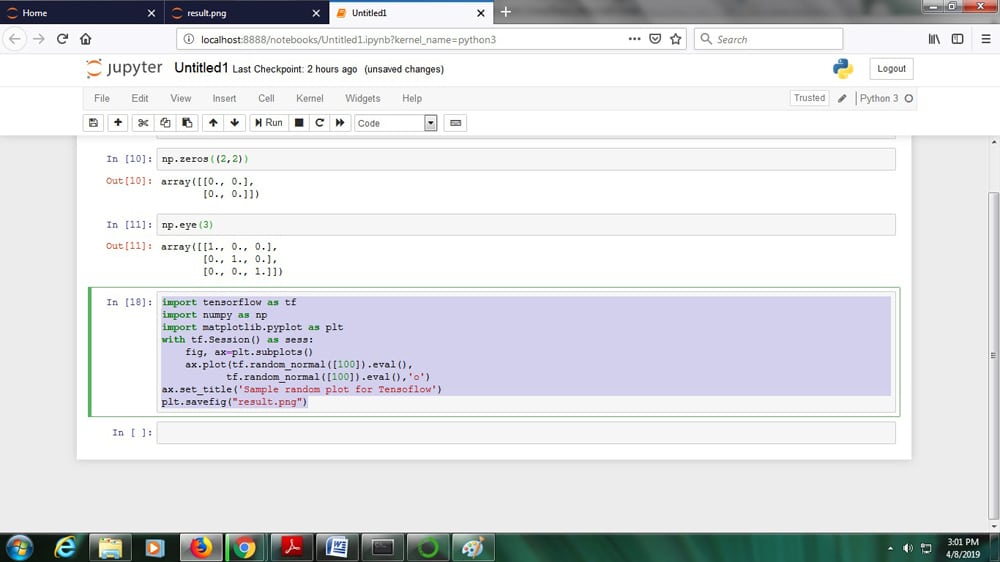This screenshot has height=562, width=1000.
Task: Cut selected cell using scissors icon
Action: 143,123
